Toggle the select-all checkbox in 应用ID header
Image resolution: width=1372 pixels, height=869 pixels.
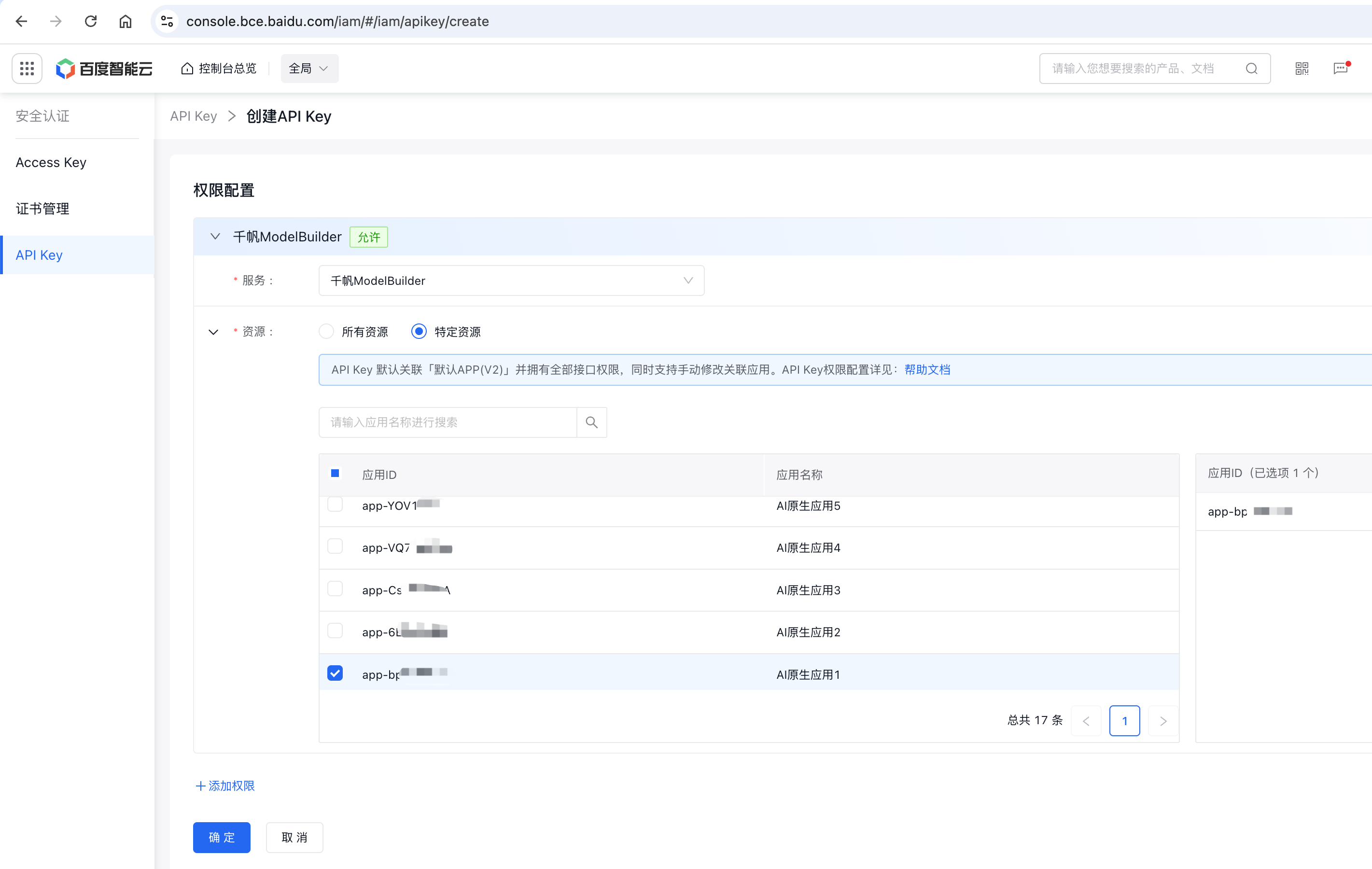click(x=335, y=474)
